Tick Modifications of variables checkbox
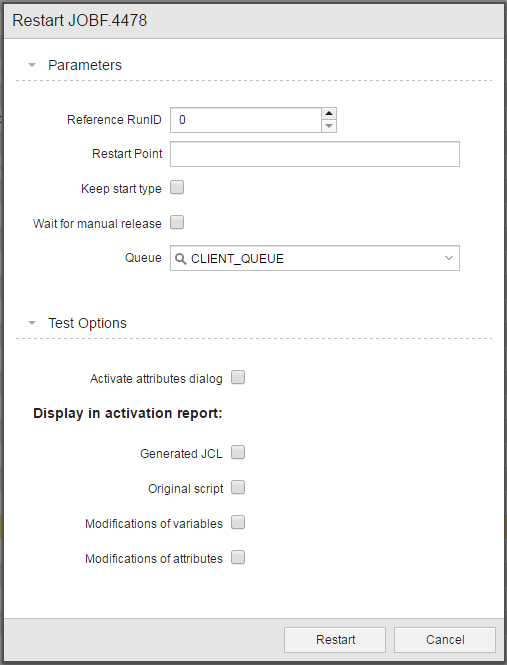This screenshot has height=665, width=507. [x=238, y=522]
